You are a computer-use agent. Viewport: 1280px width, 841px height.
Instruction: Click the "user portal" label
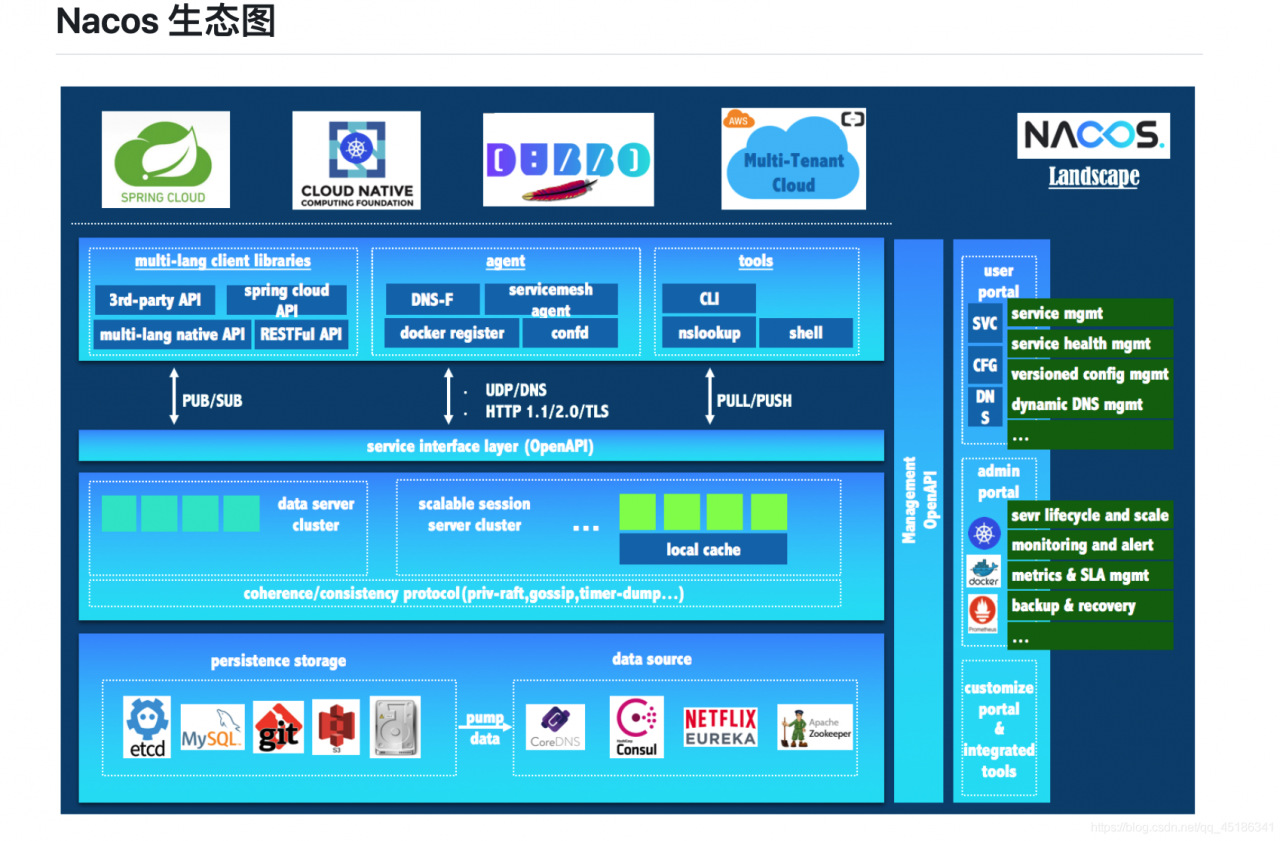(998, 281)
